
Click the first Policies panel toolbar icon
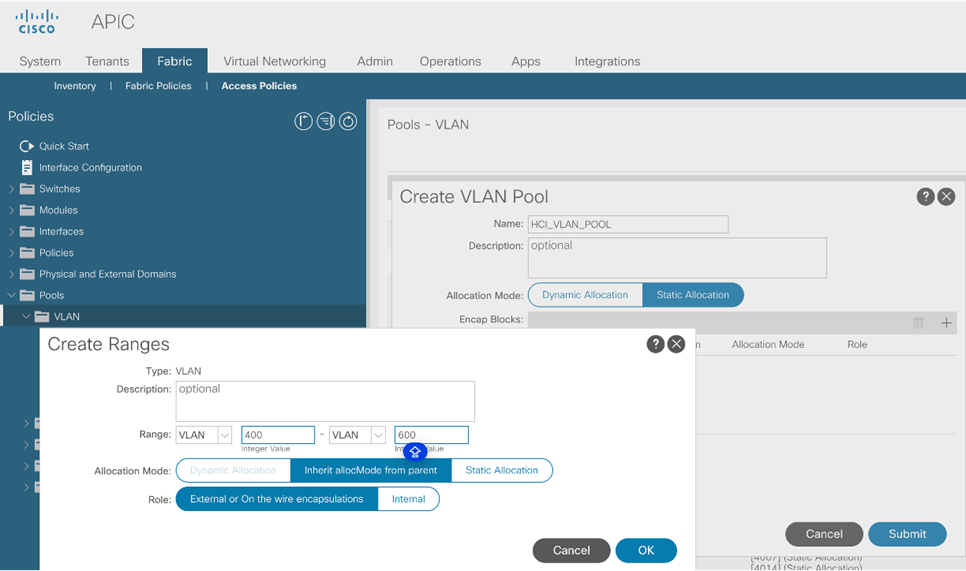click(x=303, y=121)
